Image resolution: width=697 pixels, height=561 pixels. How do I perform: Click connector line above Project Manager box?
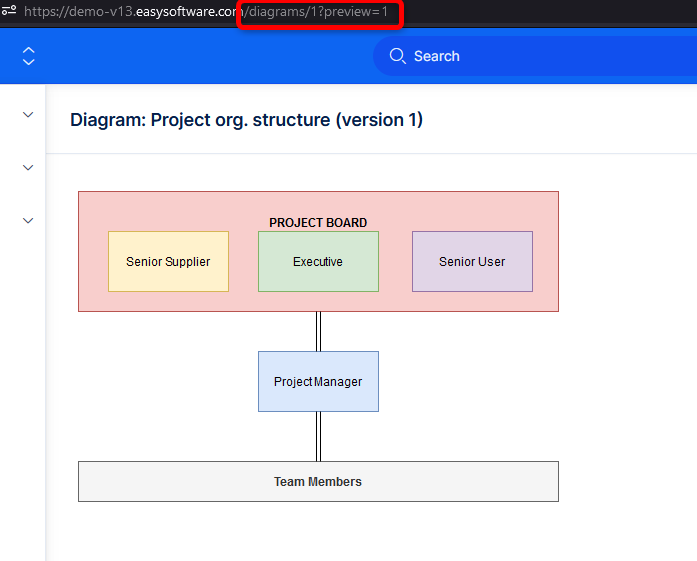(x=318, y=331)
